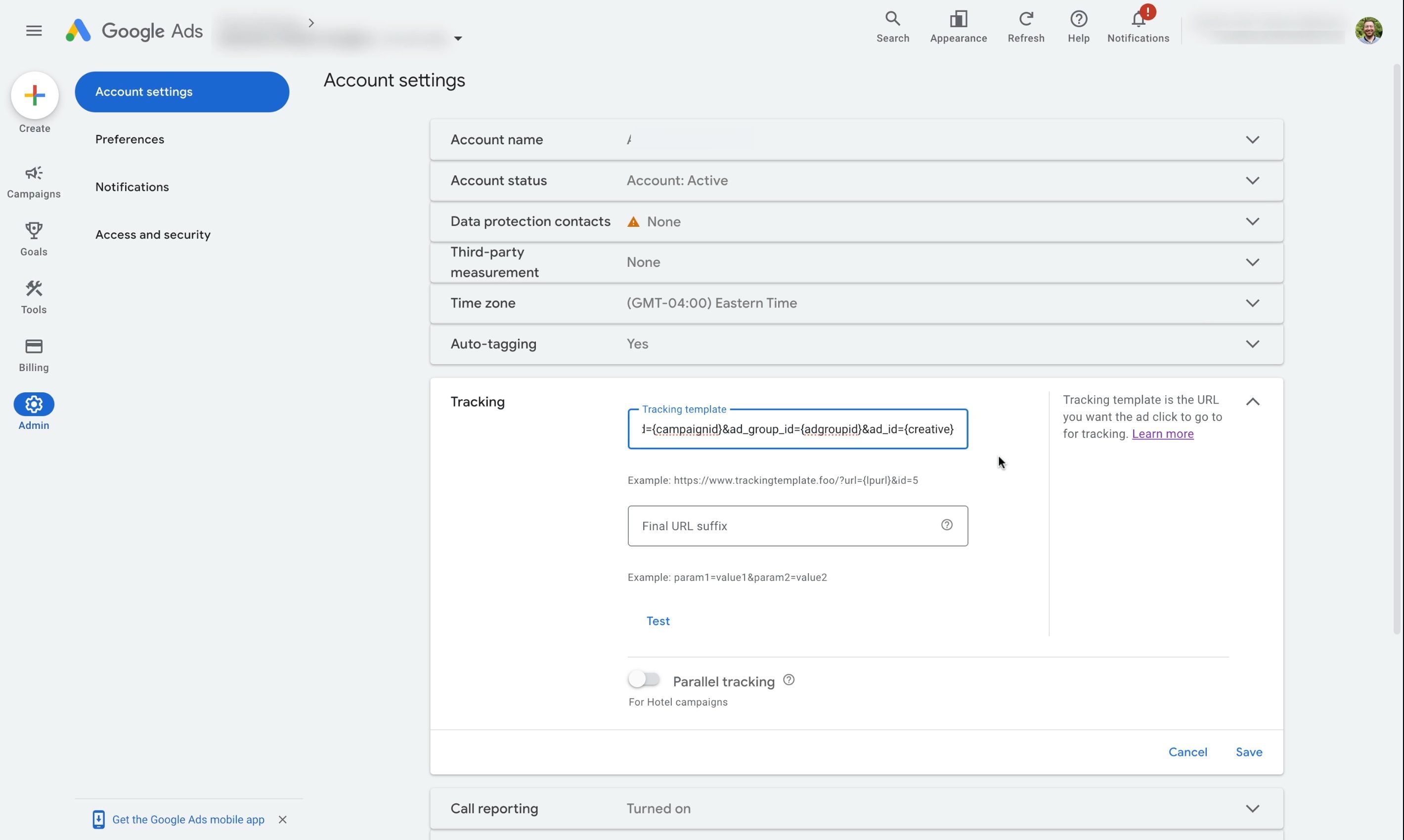Dismiss the mobile app banner
The width and height of the screenshot is (1404, 840).
coord(283,820)
